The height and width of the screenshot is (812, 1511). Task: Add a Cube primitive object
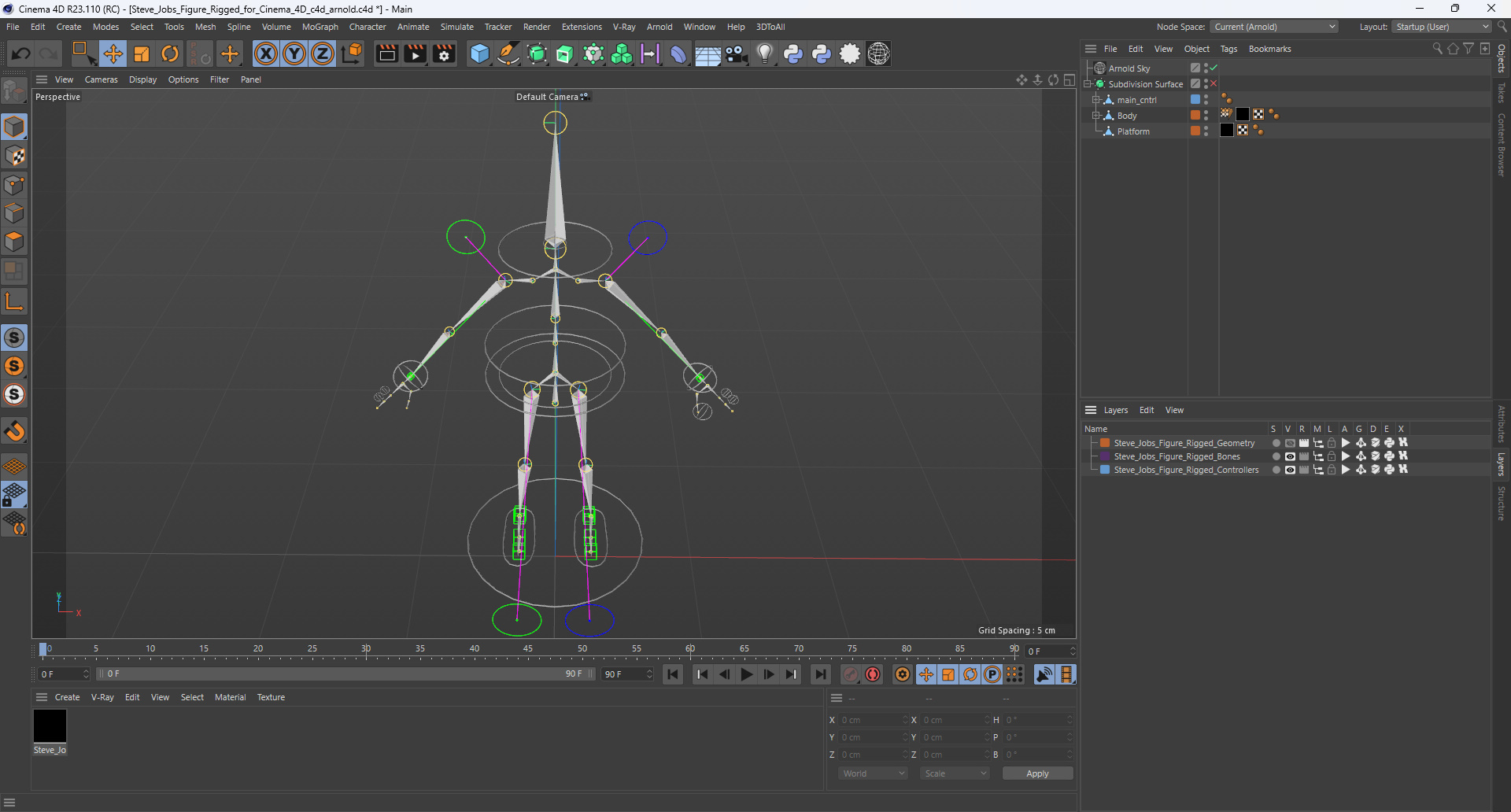coord(479,54)
